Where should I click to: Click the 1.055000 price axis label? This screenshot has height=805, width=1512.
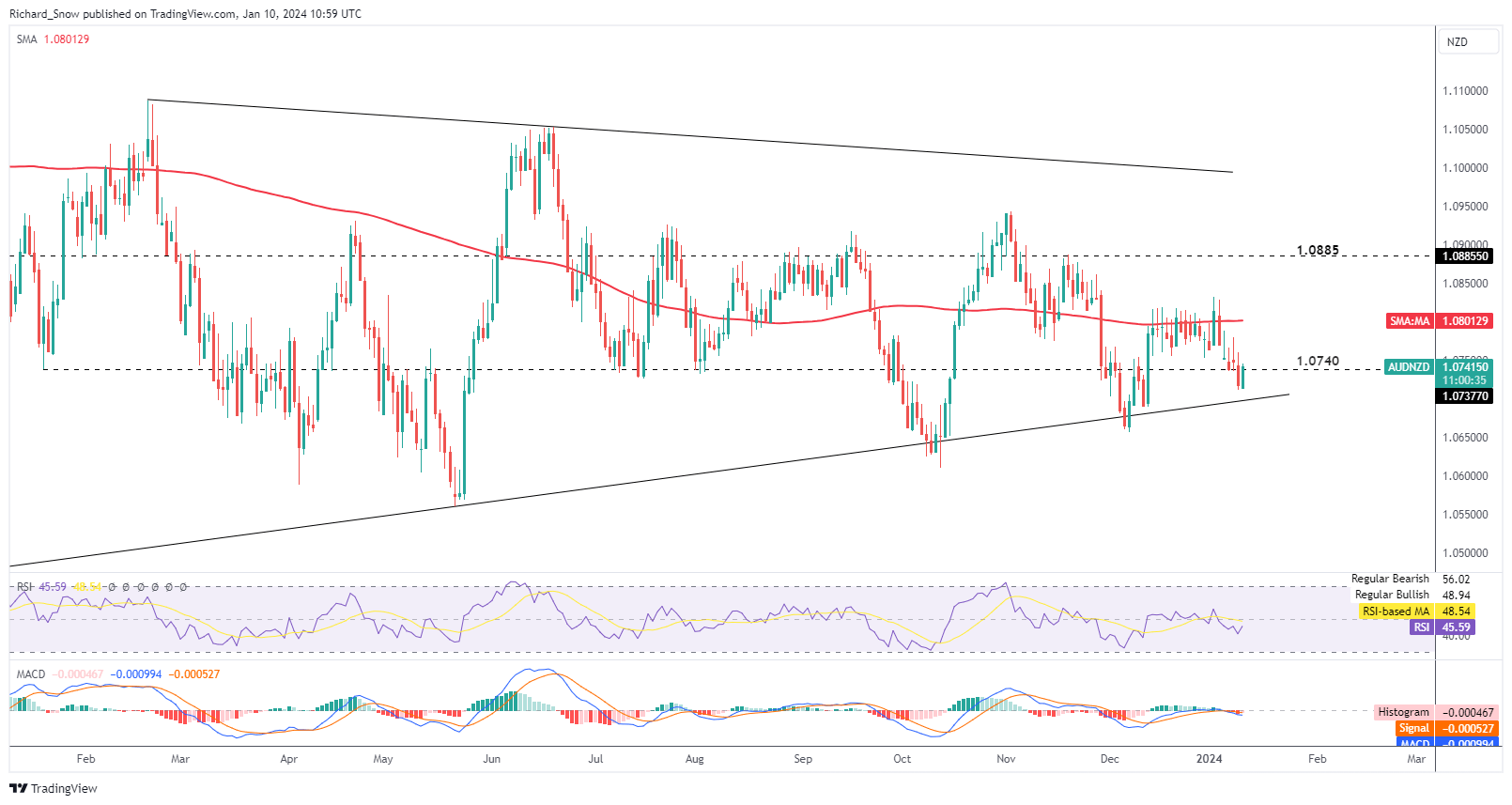(x=1465, y=515)
